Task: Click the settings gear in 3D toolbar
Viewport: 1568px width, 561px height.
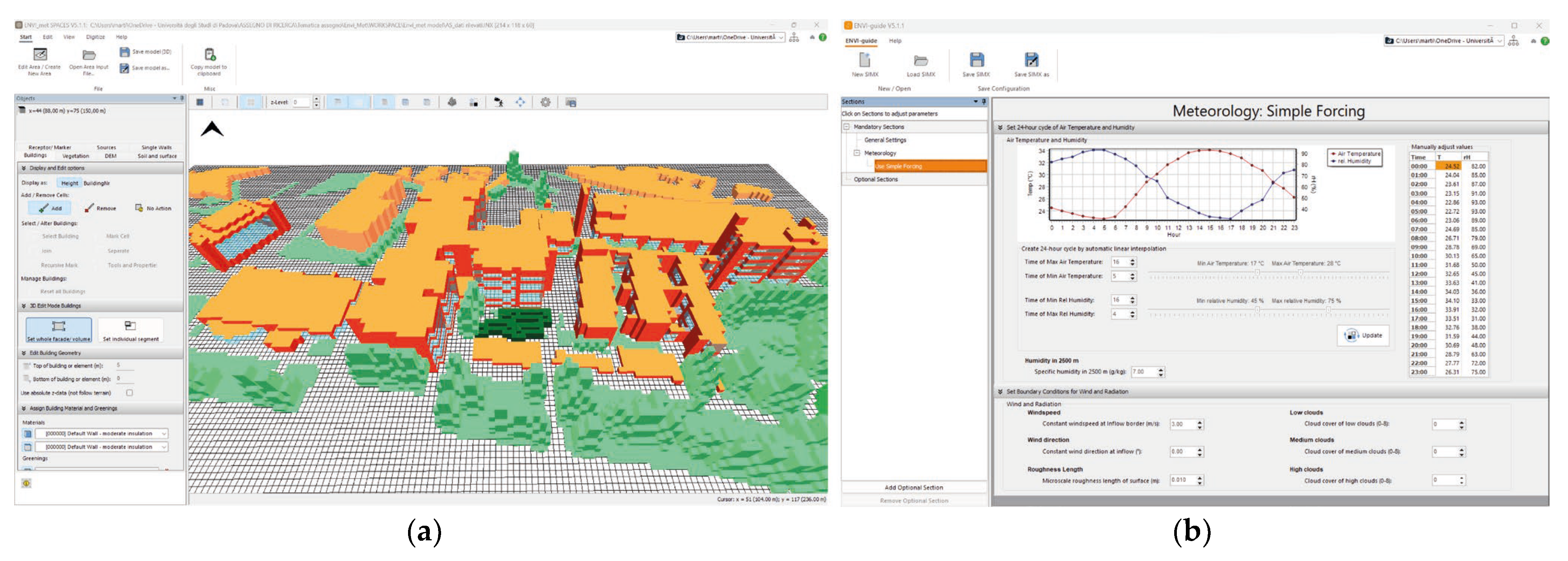Action: coord(545,103)
